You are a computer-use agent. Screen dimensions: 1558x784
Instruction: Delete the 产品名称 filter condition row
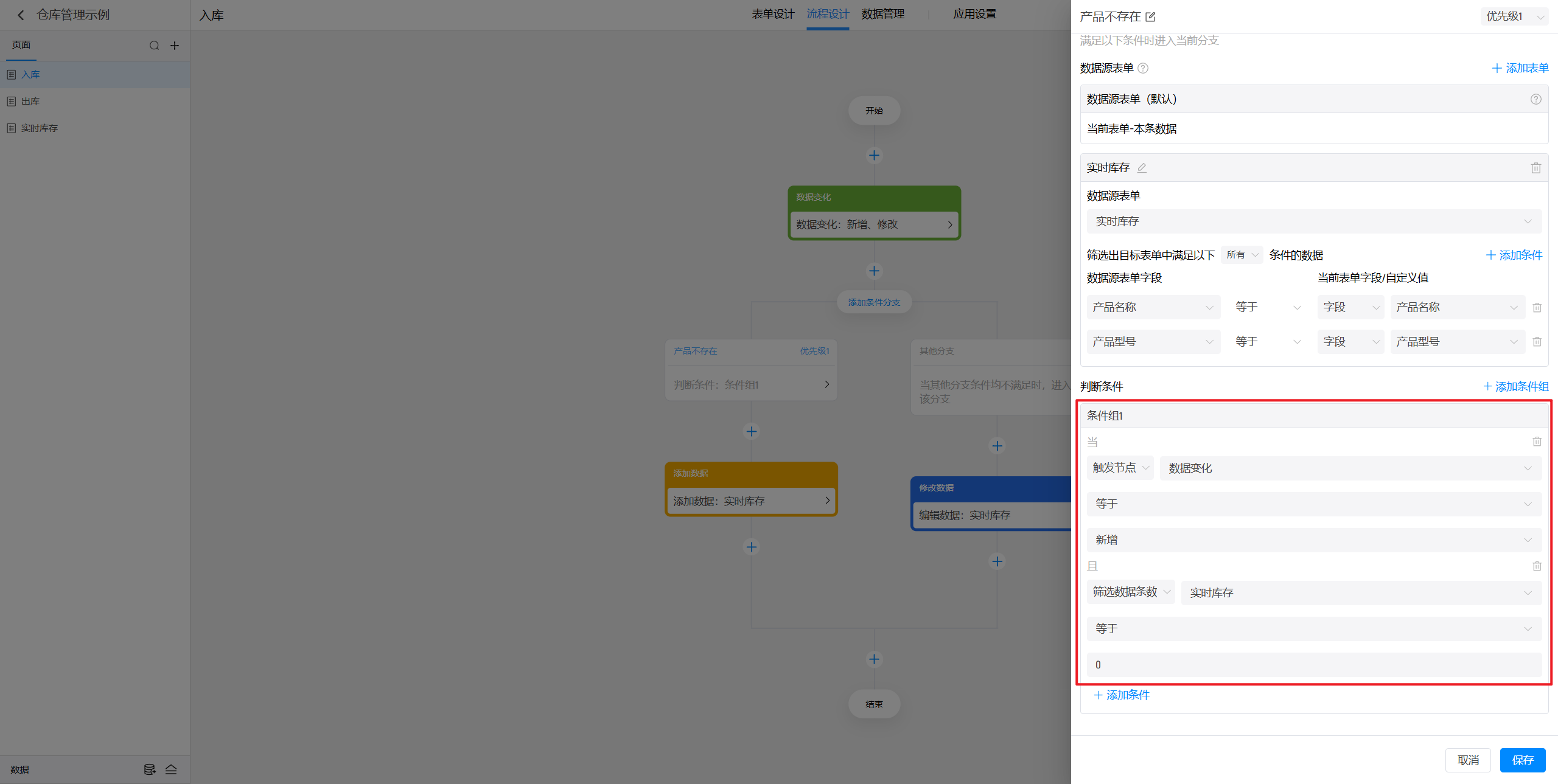[x=1537, y=308]
